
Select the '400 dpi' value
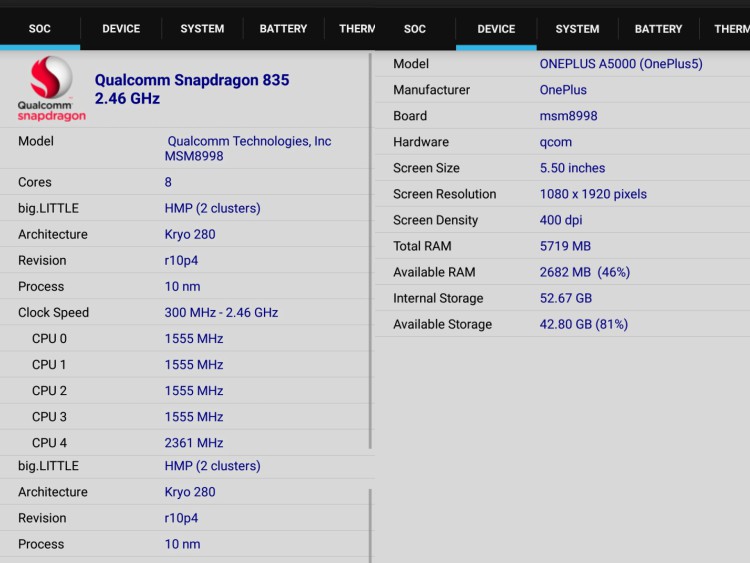pyautogui.click(x=561, y=220)
